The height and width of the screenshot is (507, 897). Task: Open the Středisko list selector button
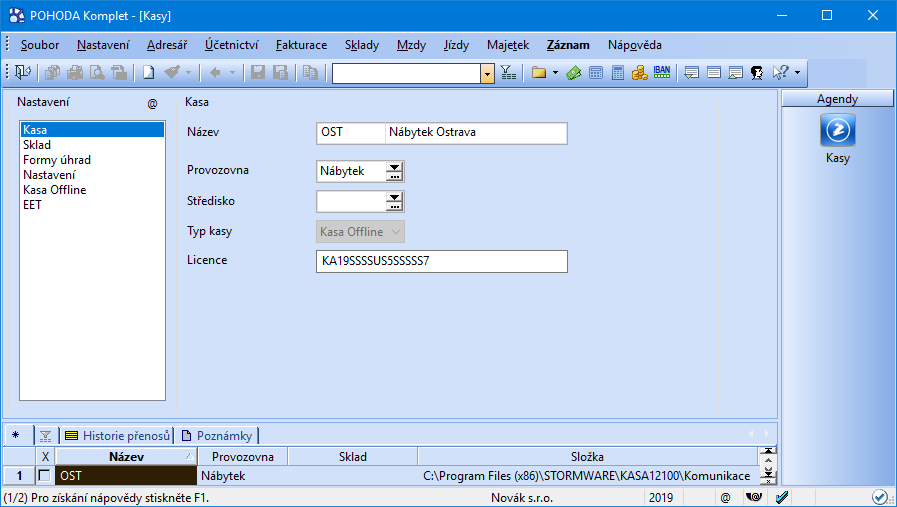[x=394, y=201]
